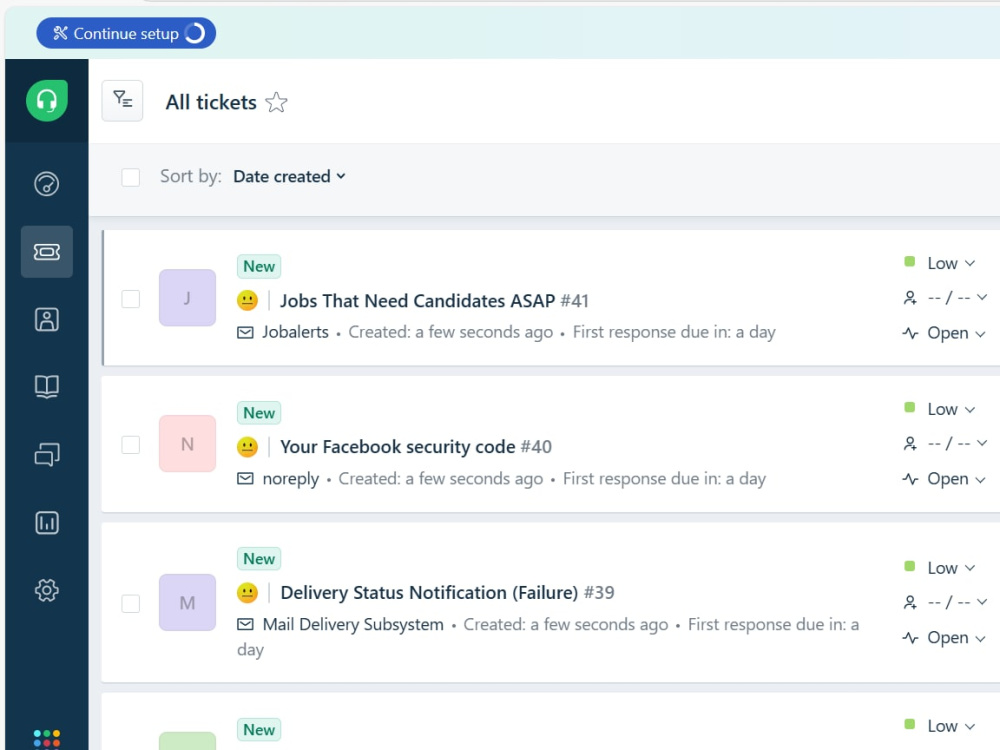Viewport: 1000px width, 750px height.
Task: Click the email envelope icon beside noreply
Action: 246,478
